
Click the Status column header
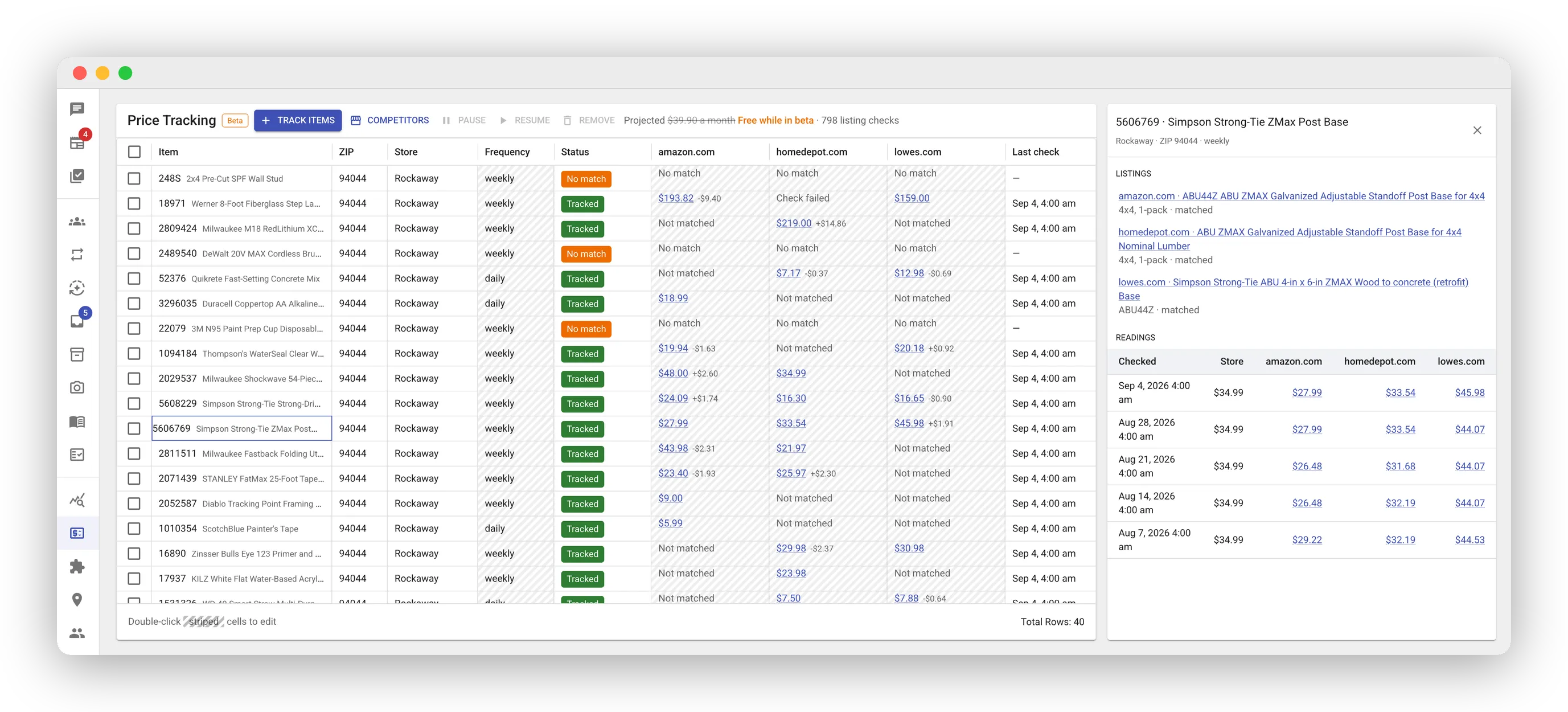[x=602, y=152]
